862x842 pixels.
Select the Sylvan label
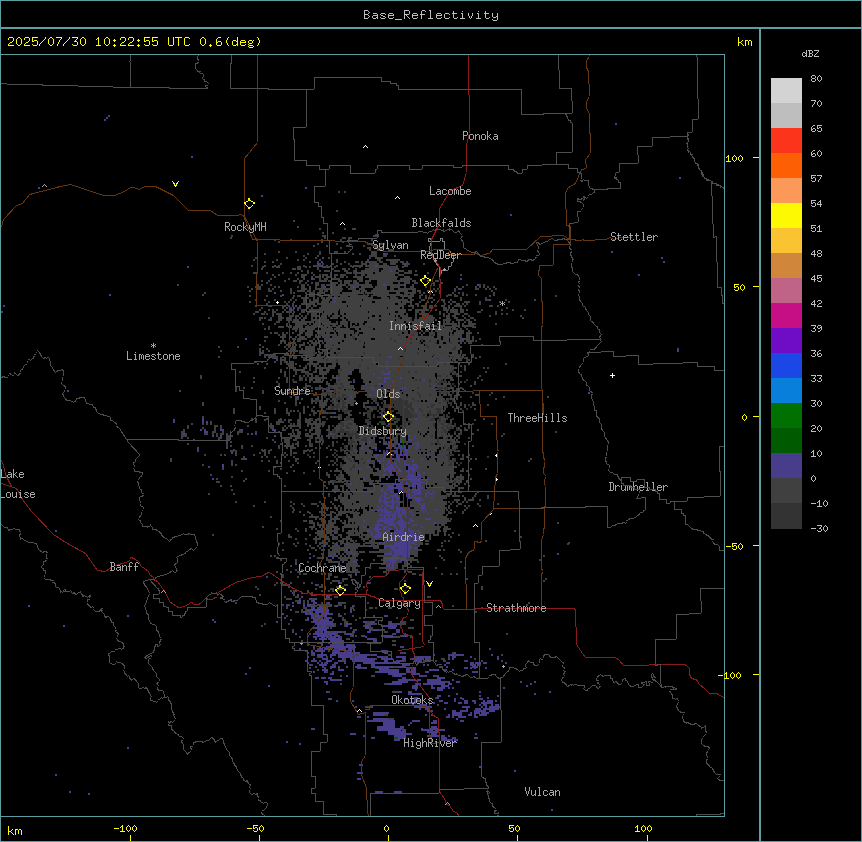click(x=390, y=245)
